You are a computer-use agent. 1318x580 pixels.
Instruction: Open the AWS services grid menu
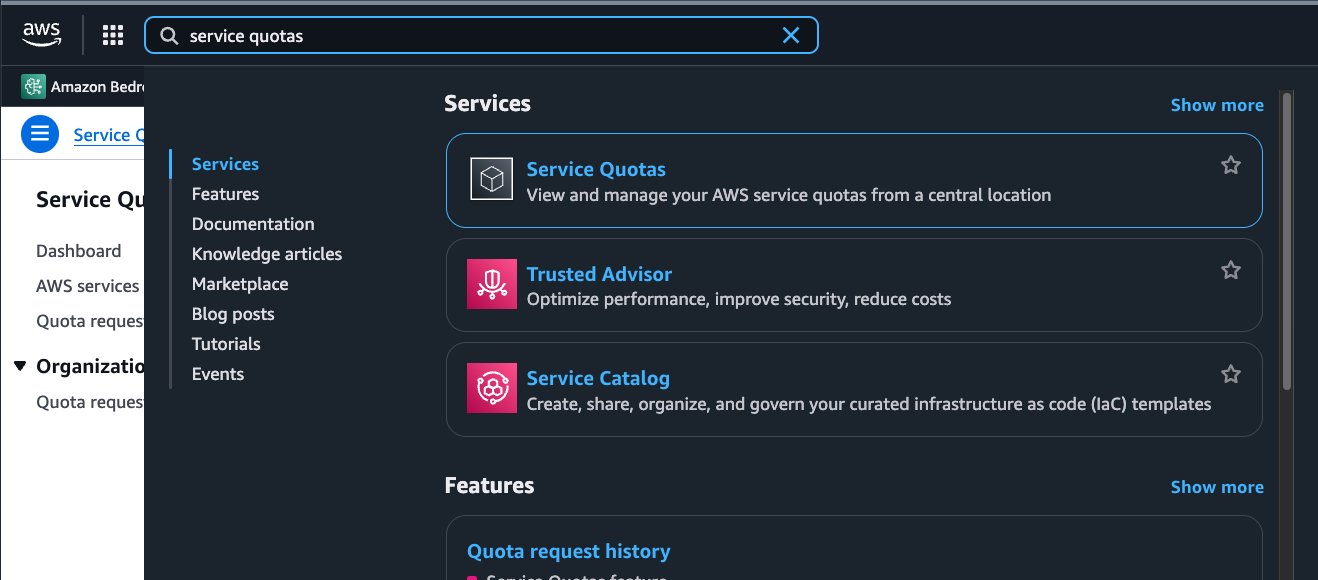tap(113, 35)
